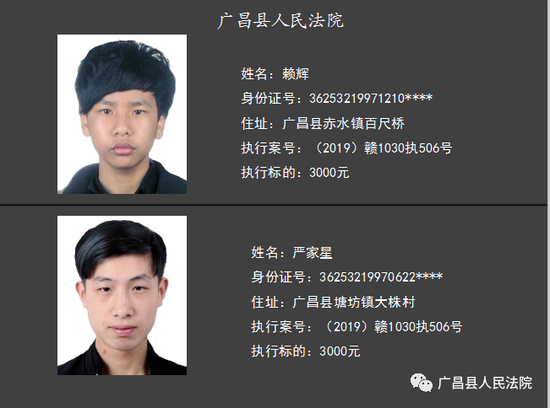Click the second case number 赣1030执506号
Screen dimensions: 550x408
pyautogui.click(x=418, y=327)
